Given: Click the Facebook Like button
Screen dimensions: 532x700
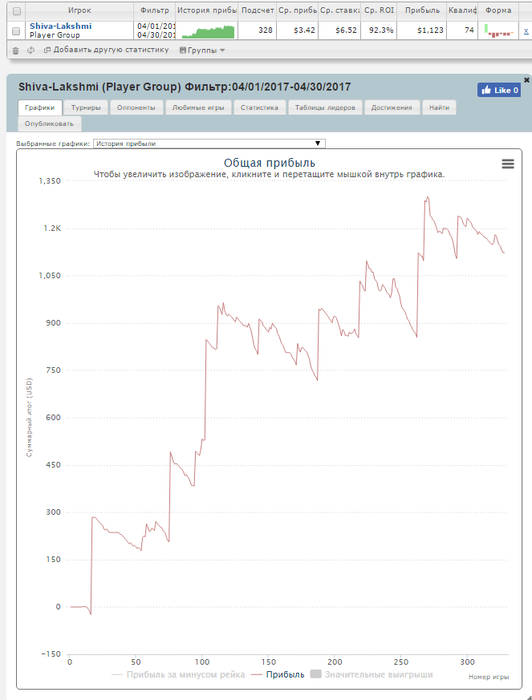Looking at the screenshot, I should point(499,90).
